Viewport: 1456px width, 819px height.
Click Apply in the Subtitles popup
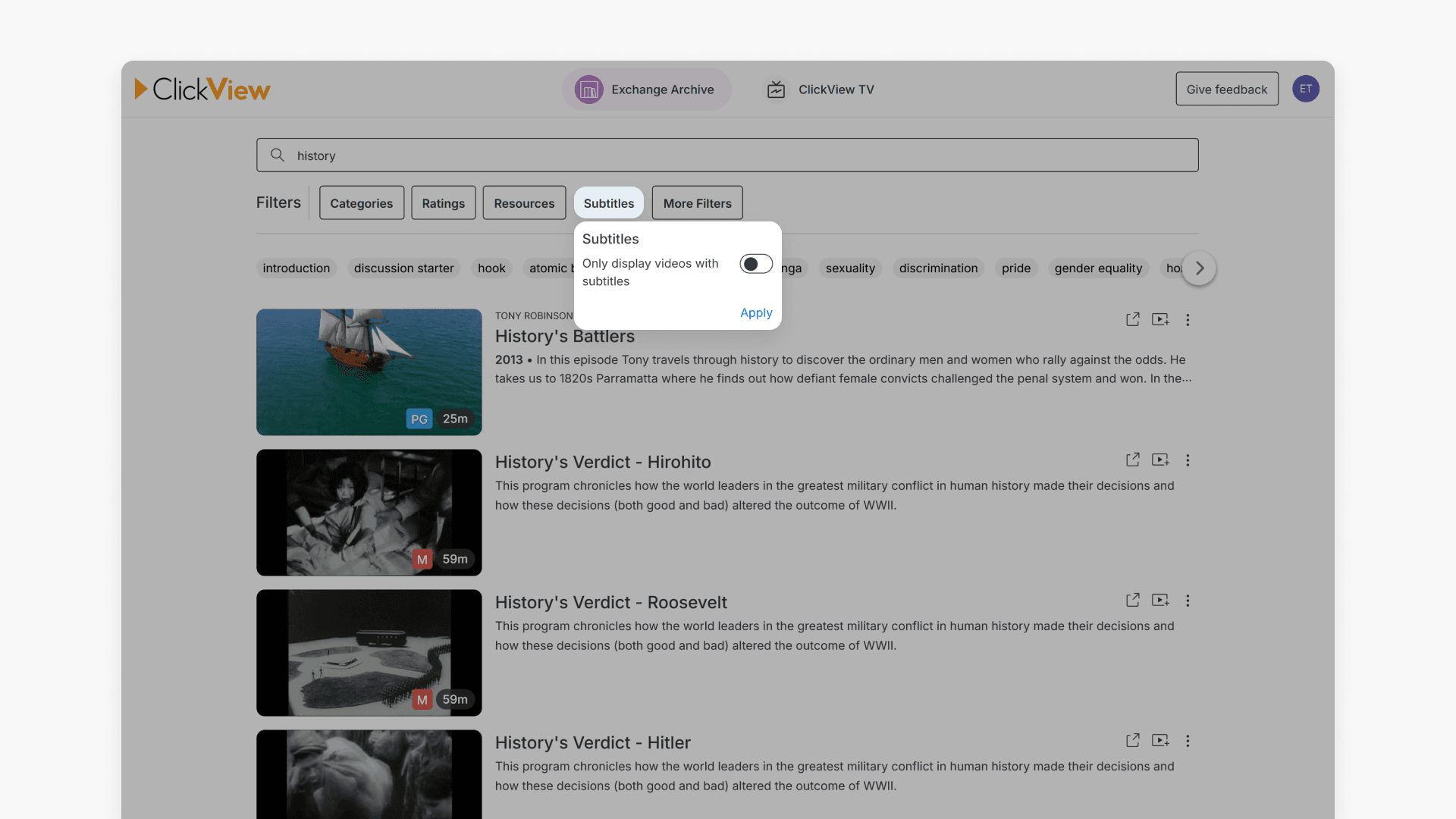[755, 312]
